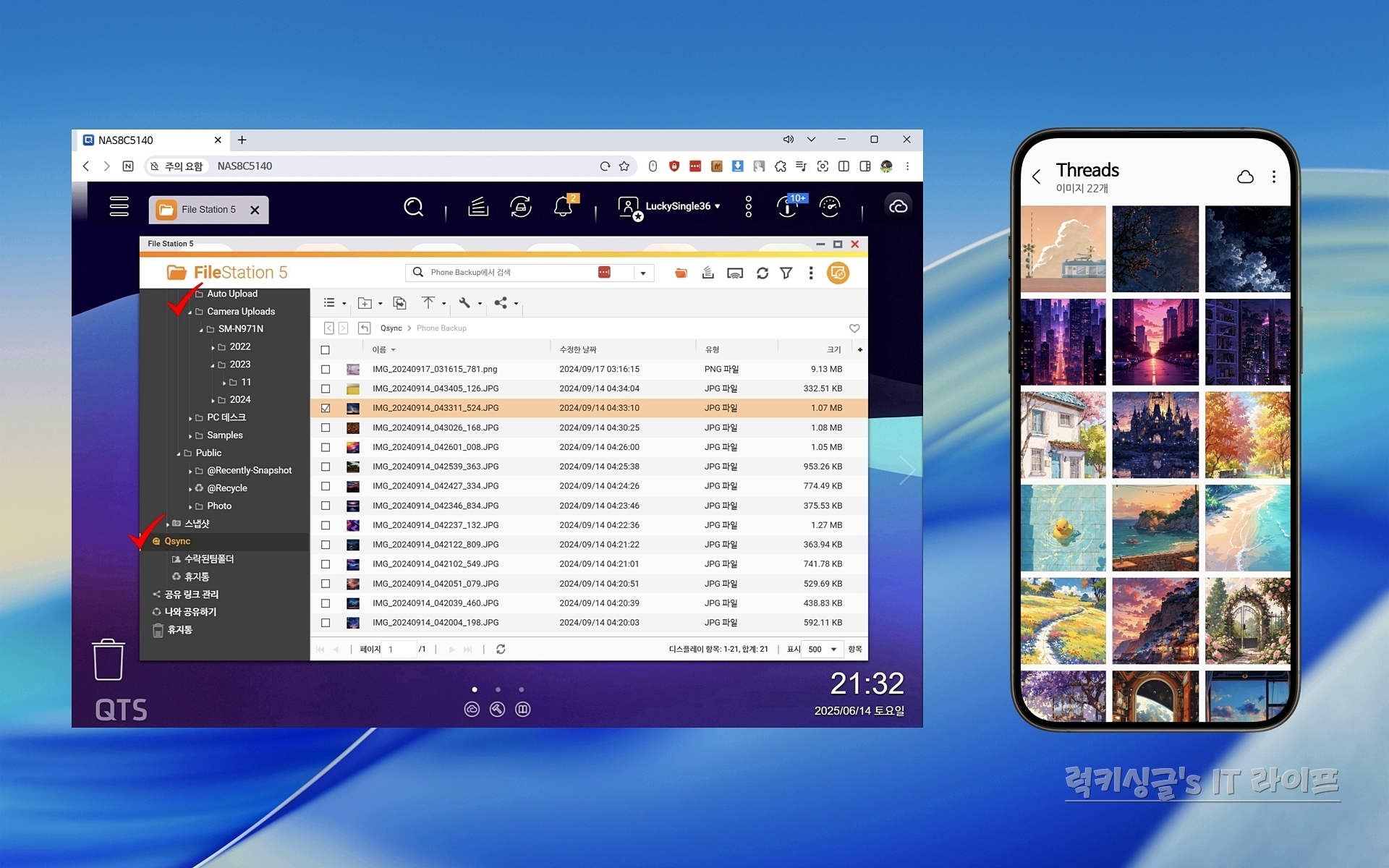Open File Station more settings vertical dots

(x=811, y=273)
